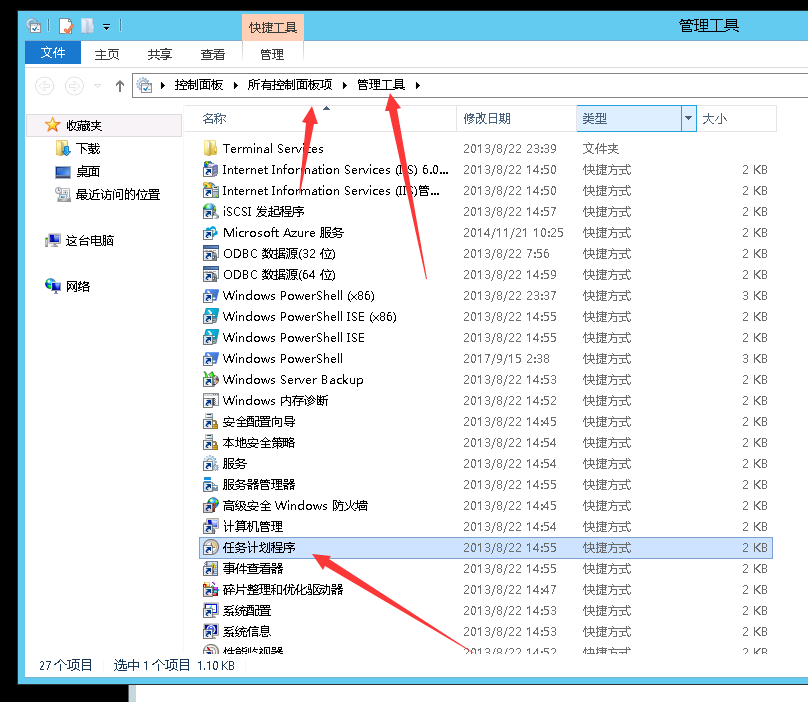Click the forward navigation button
The height and width of the screenshot is (702, 808).
click(x=74, y=86)
